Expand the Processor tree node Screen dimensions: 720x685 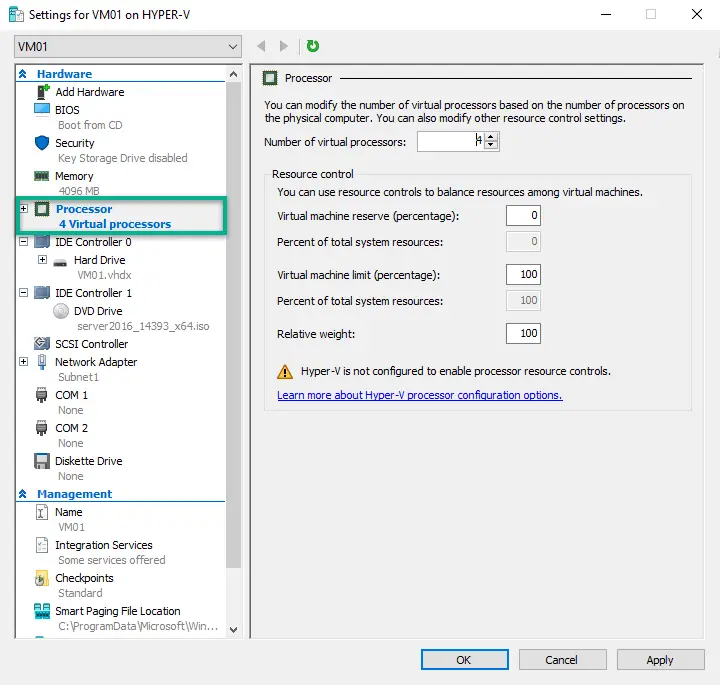pos(24,208)
